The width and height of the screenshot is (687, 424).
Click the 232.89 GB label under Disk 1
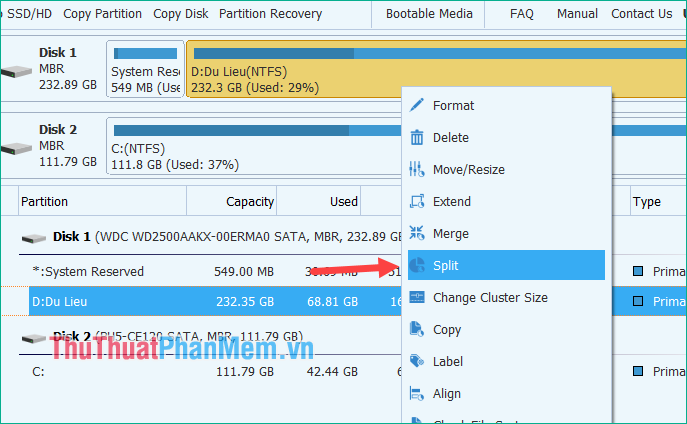68,85
